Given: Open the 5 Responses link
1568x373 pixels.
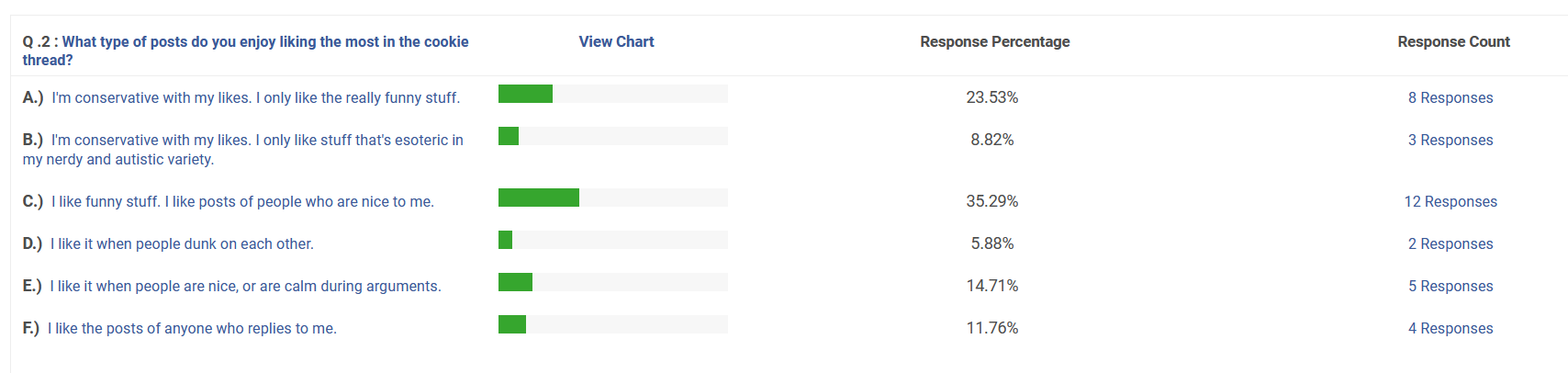Looking at the screenshot, I should click(x=1450, y=286).
